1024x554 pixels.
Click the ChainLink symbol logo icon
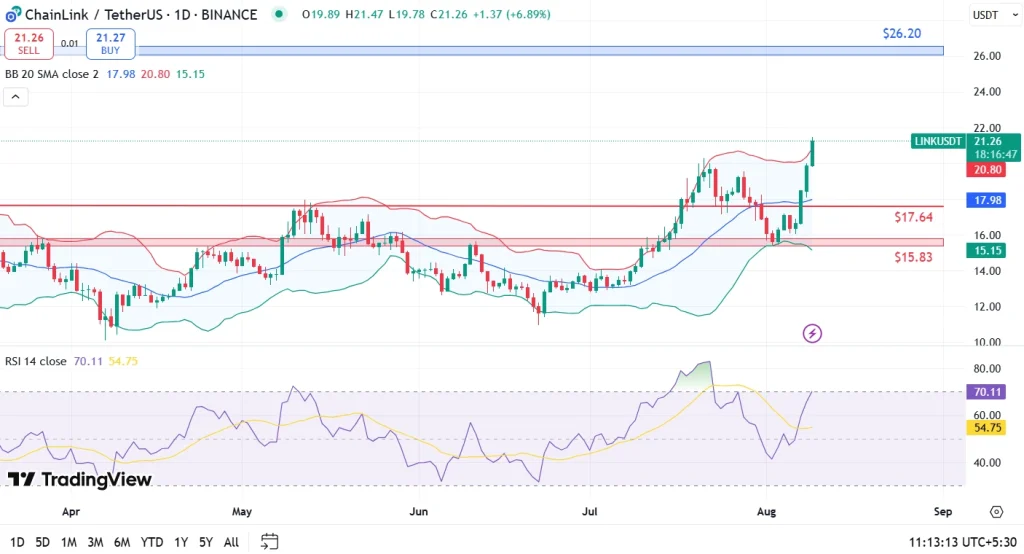(x=11, y=15)
